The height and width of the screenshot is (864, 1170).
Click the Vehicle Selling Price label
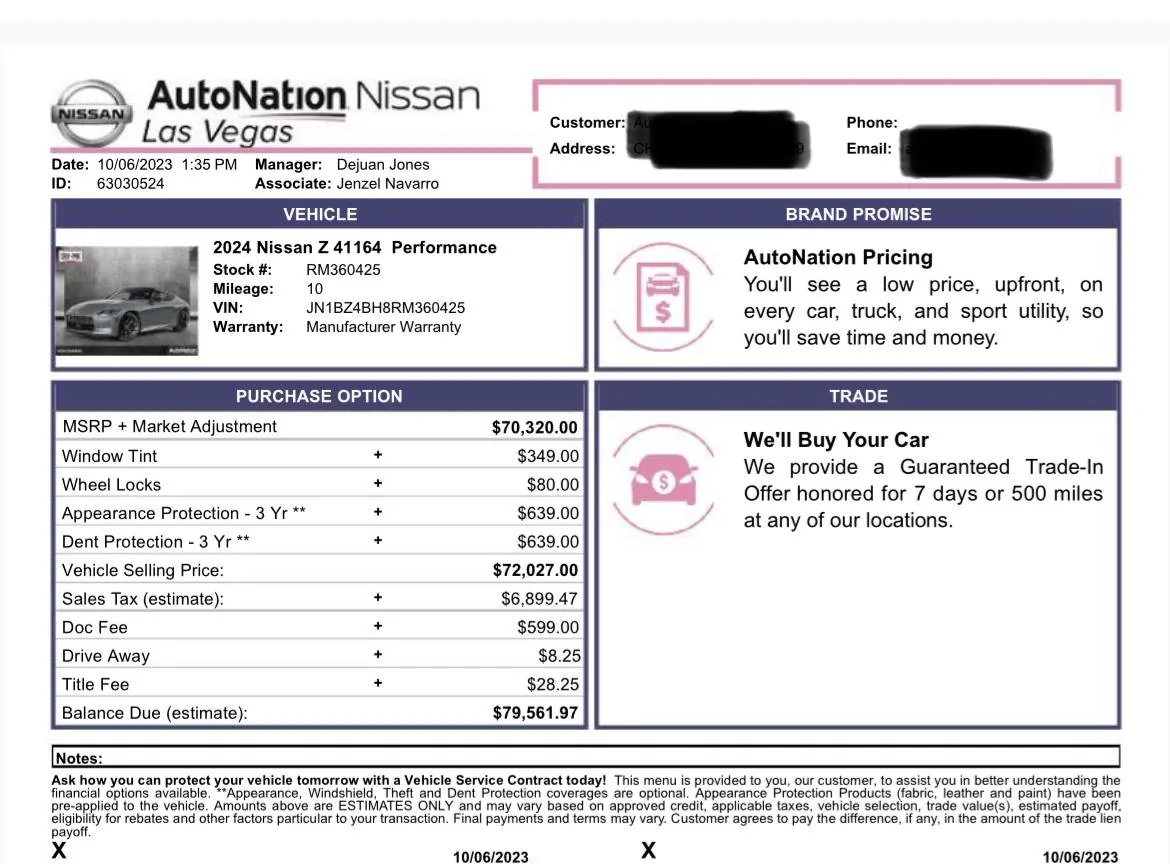click(x=143, y=570)
